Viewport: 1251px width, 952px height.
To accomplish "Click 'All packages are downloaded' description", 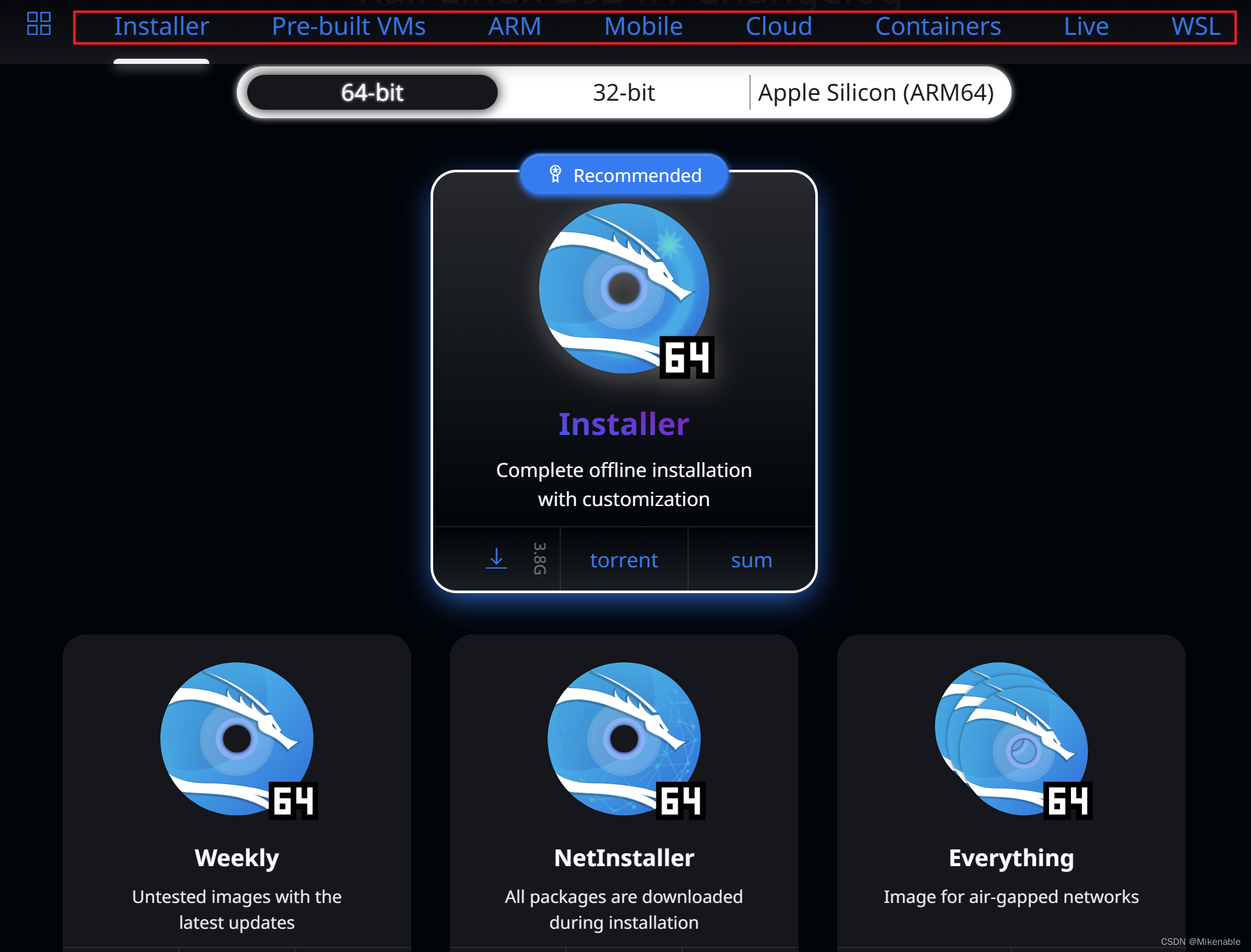I will (624, 909).
